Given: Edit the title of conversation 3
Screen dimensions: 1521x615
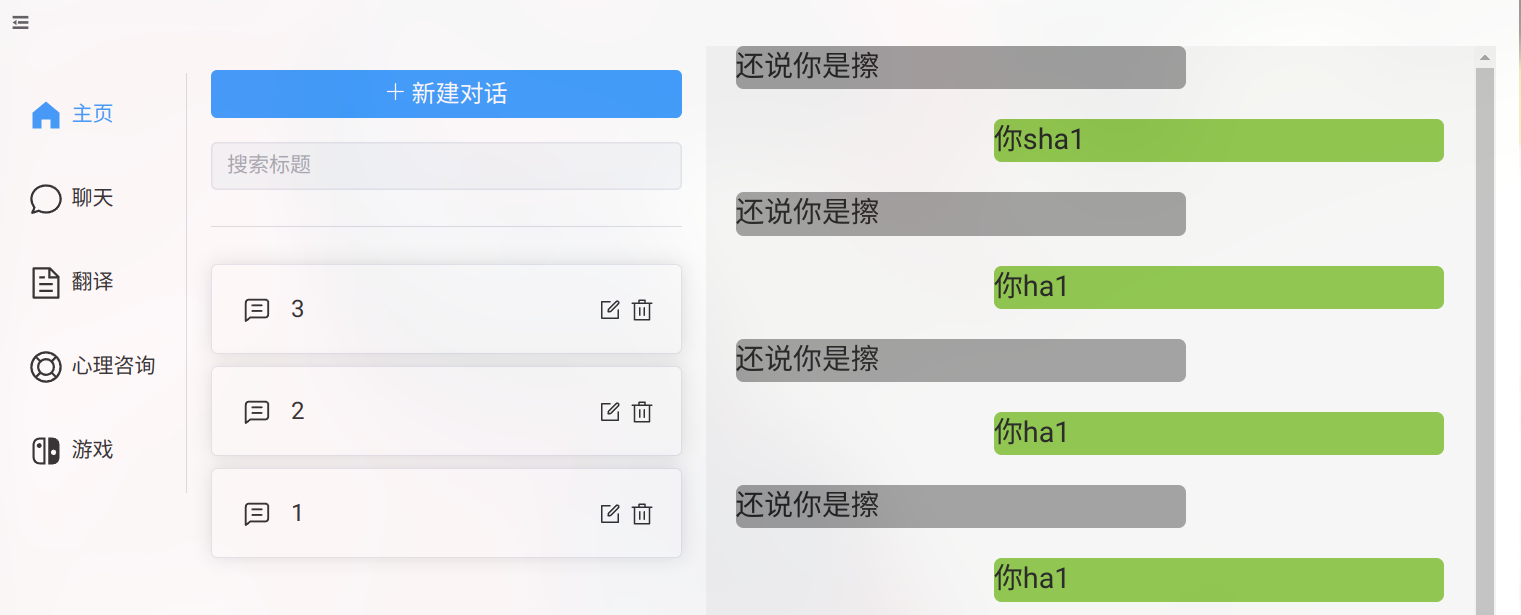Looking at the screenshot, I should (x=610, y=310).
